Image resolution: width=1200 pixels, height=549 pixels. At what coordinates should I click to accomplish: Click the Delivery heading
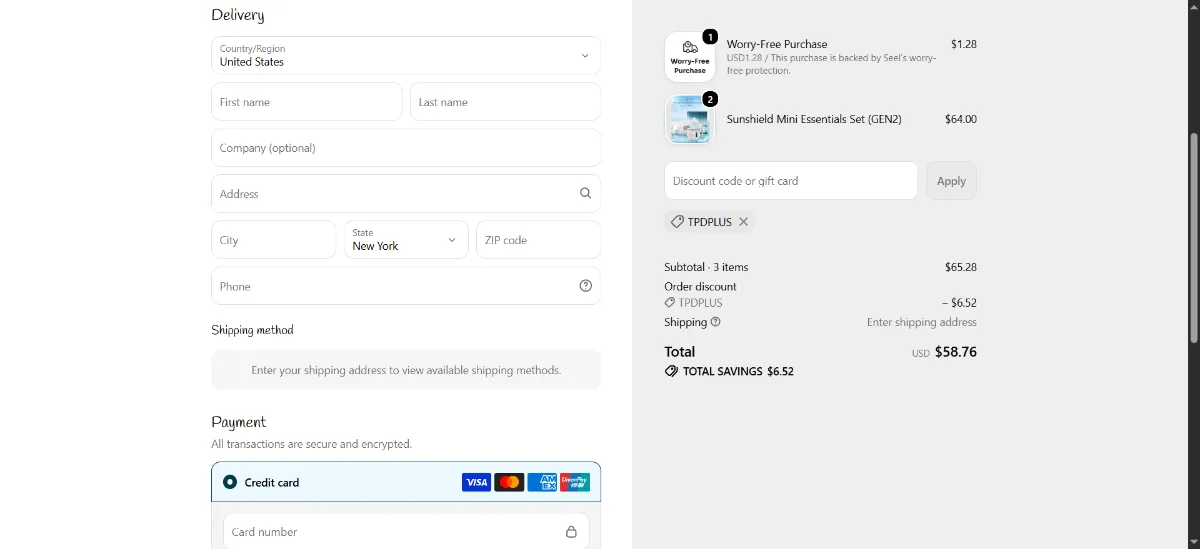(238, 15)
